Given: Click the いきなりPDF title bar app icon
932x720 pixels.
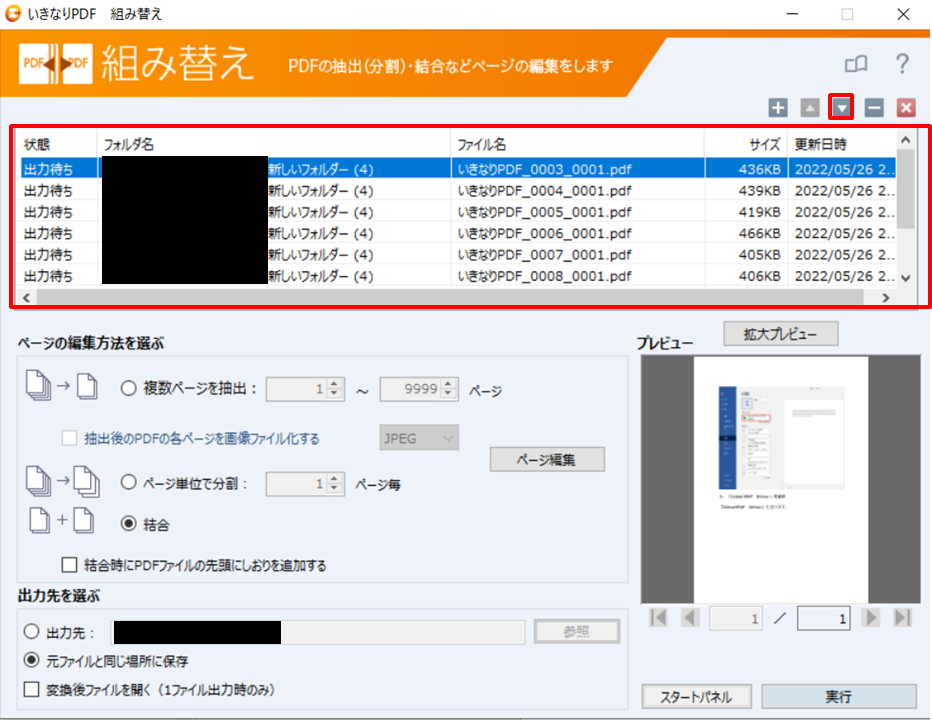Looking at the screenshot, I should pyautogui.click(x=12, y=13).
